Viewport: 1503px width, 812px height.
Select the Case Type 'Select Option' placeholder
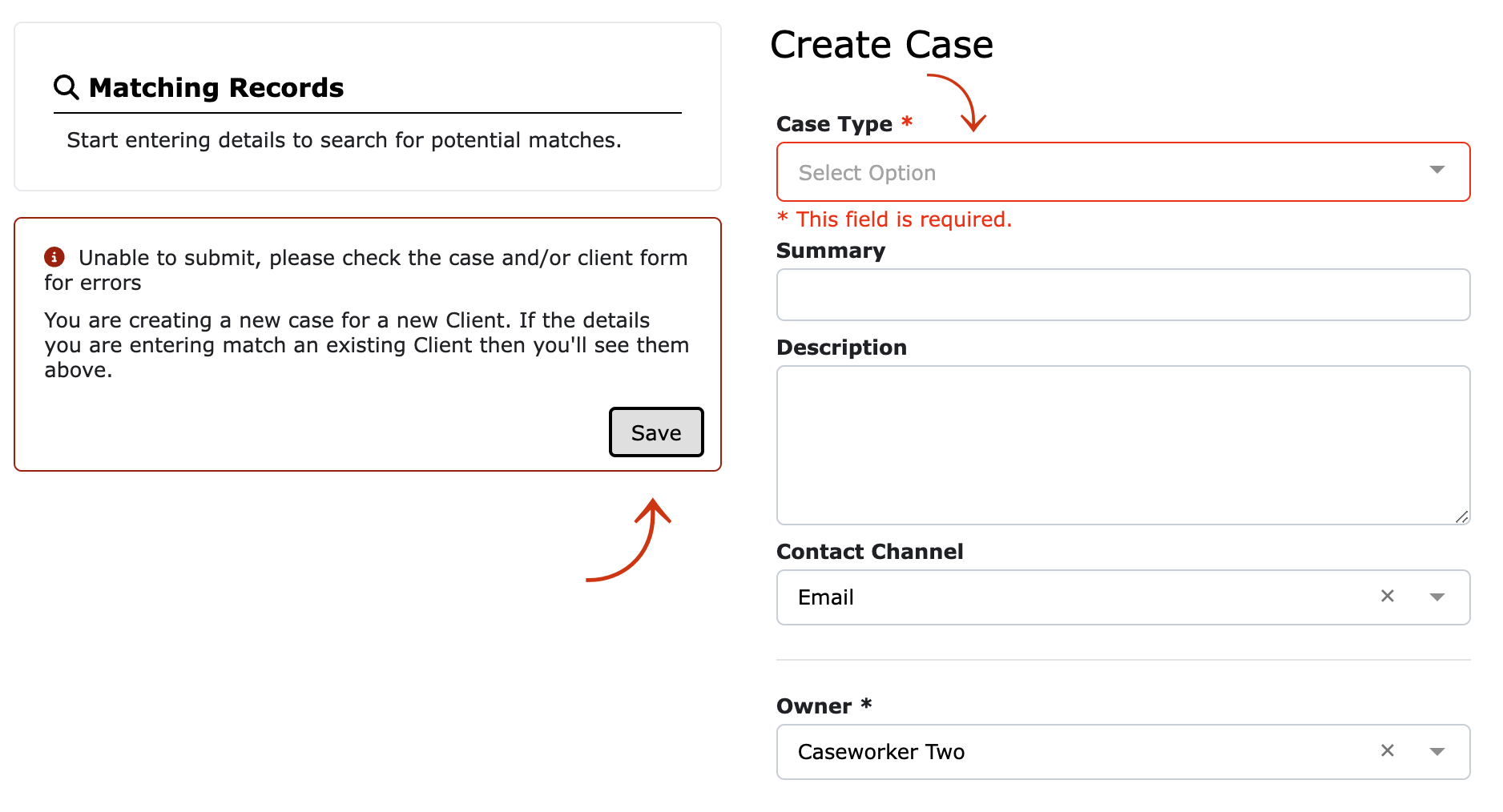(x=867, y=173)
